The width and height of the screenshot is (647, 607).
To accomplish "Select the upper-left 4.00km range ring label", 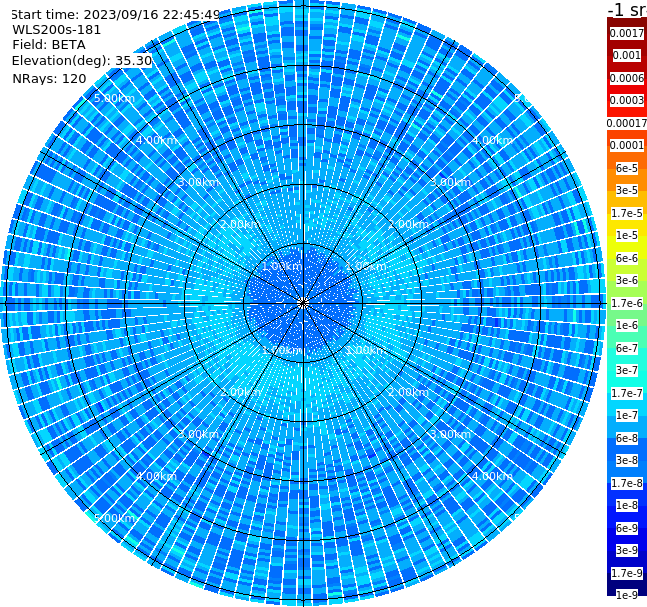I will pyautogui.click(x=156, y=140).
